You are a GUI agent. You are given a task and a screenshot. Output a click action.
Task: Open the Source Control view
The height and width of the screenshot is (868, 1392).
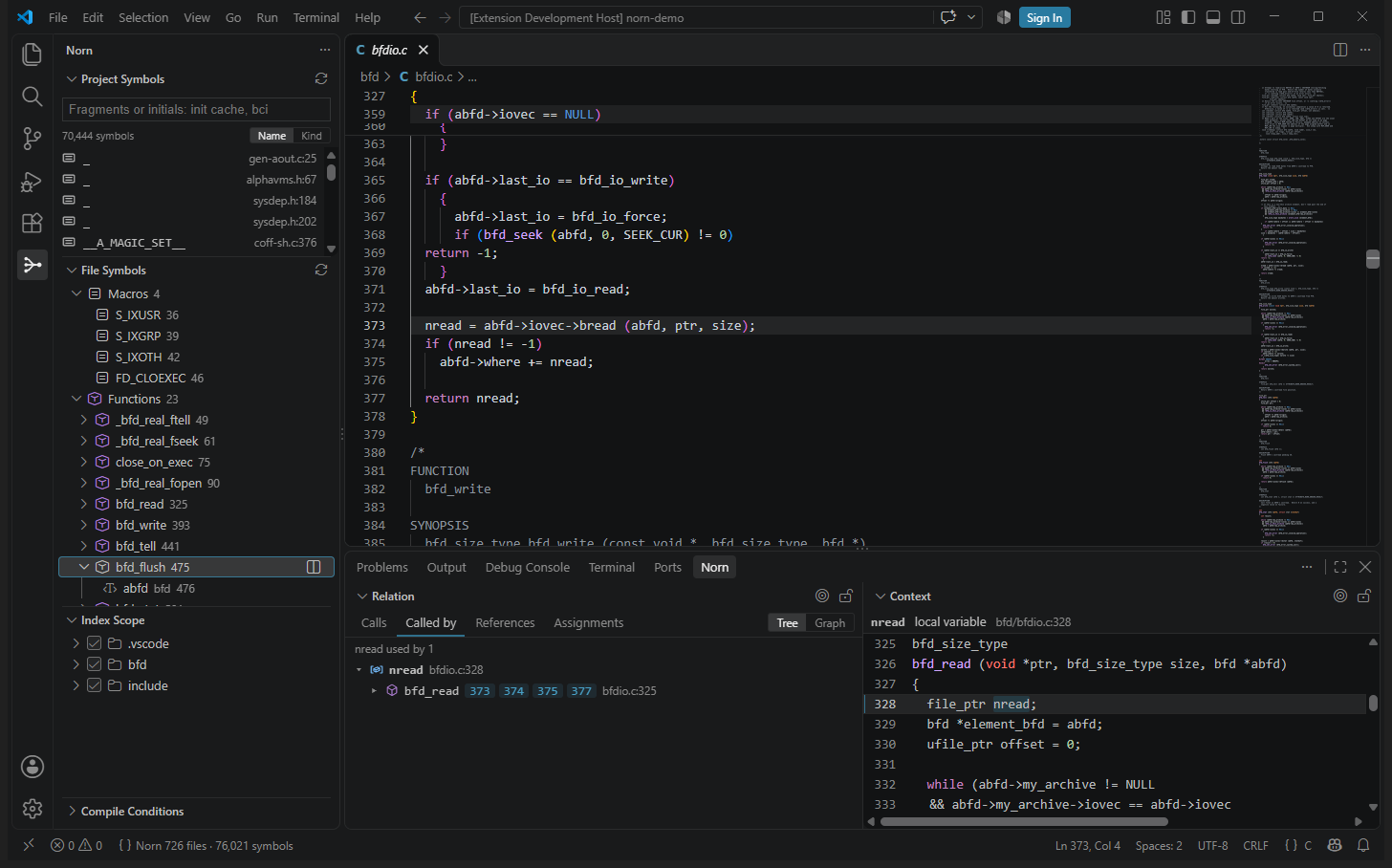[x=32, y=139]
